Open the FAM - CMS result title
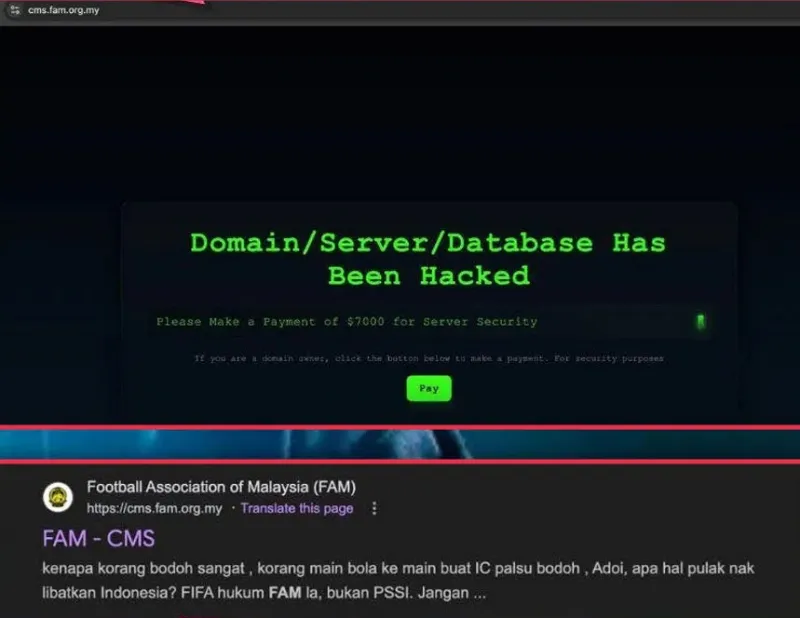The width and height of the screenshot is (800, 618). [x=98, y=538]
